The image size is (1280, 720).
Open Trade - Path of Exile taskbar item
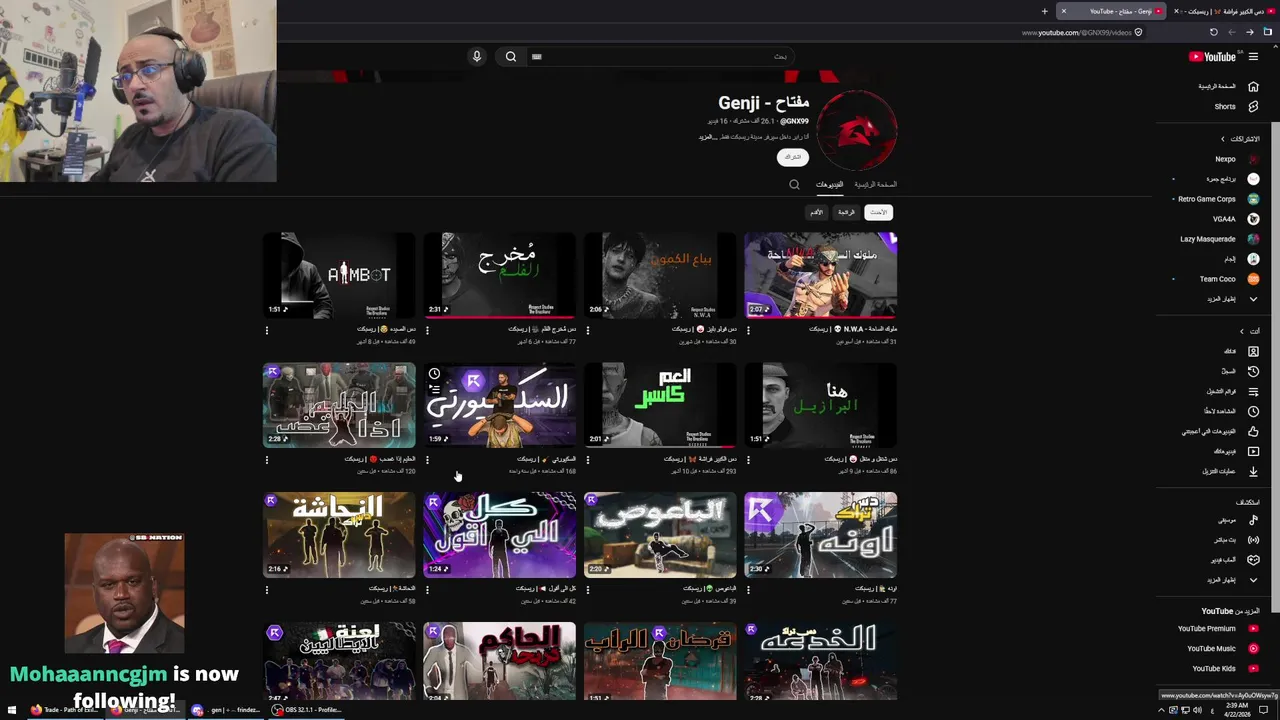point(66,710)
